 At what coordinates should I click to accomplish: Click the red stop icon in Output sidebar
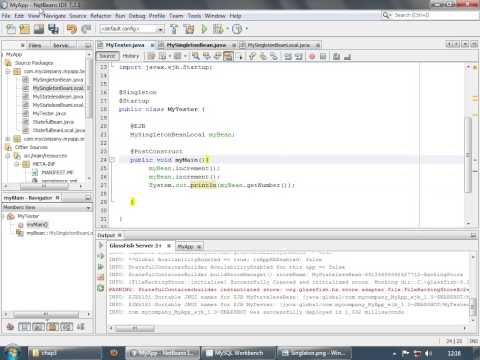[x=101, y=277]
